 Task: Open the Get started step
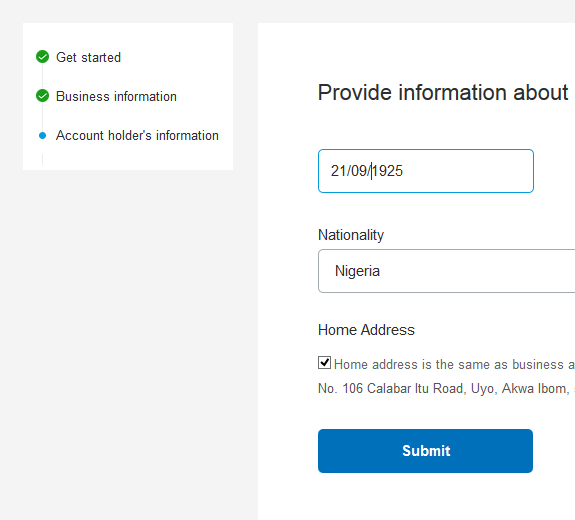pyautogui.click(x=88, y=58)
